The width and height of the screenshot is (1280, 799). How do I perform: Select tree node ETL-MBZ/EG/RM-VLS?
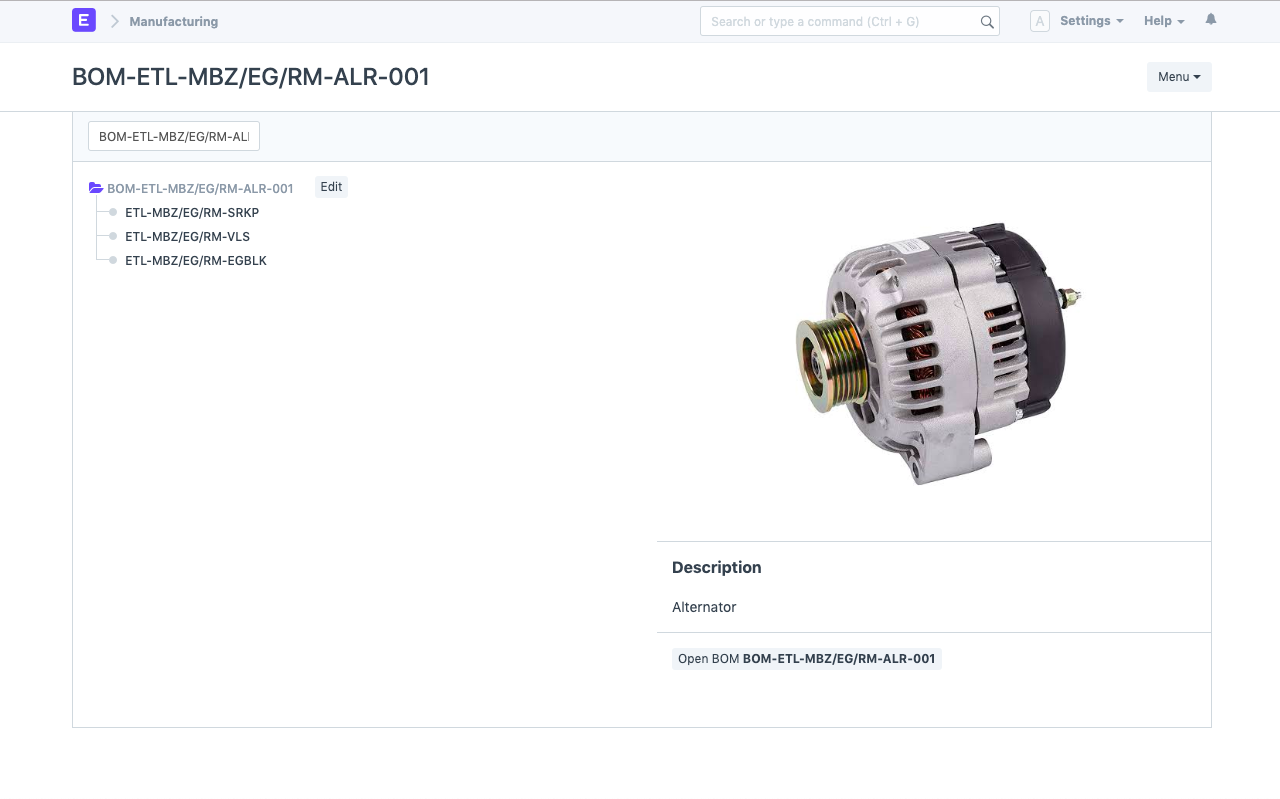pos(187,237)
